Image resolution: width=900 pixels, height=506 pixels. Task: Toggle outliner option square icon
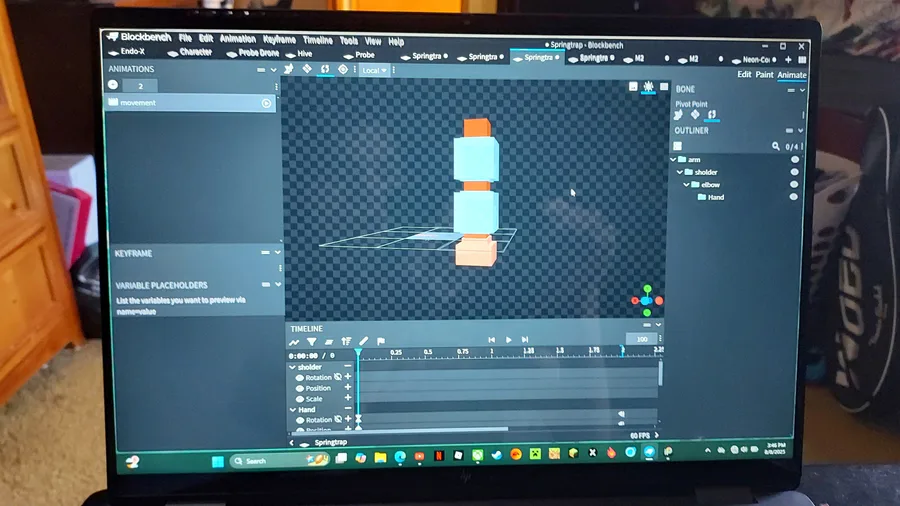click(x=677, y=146)
